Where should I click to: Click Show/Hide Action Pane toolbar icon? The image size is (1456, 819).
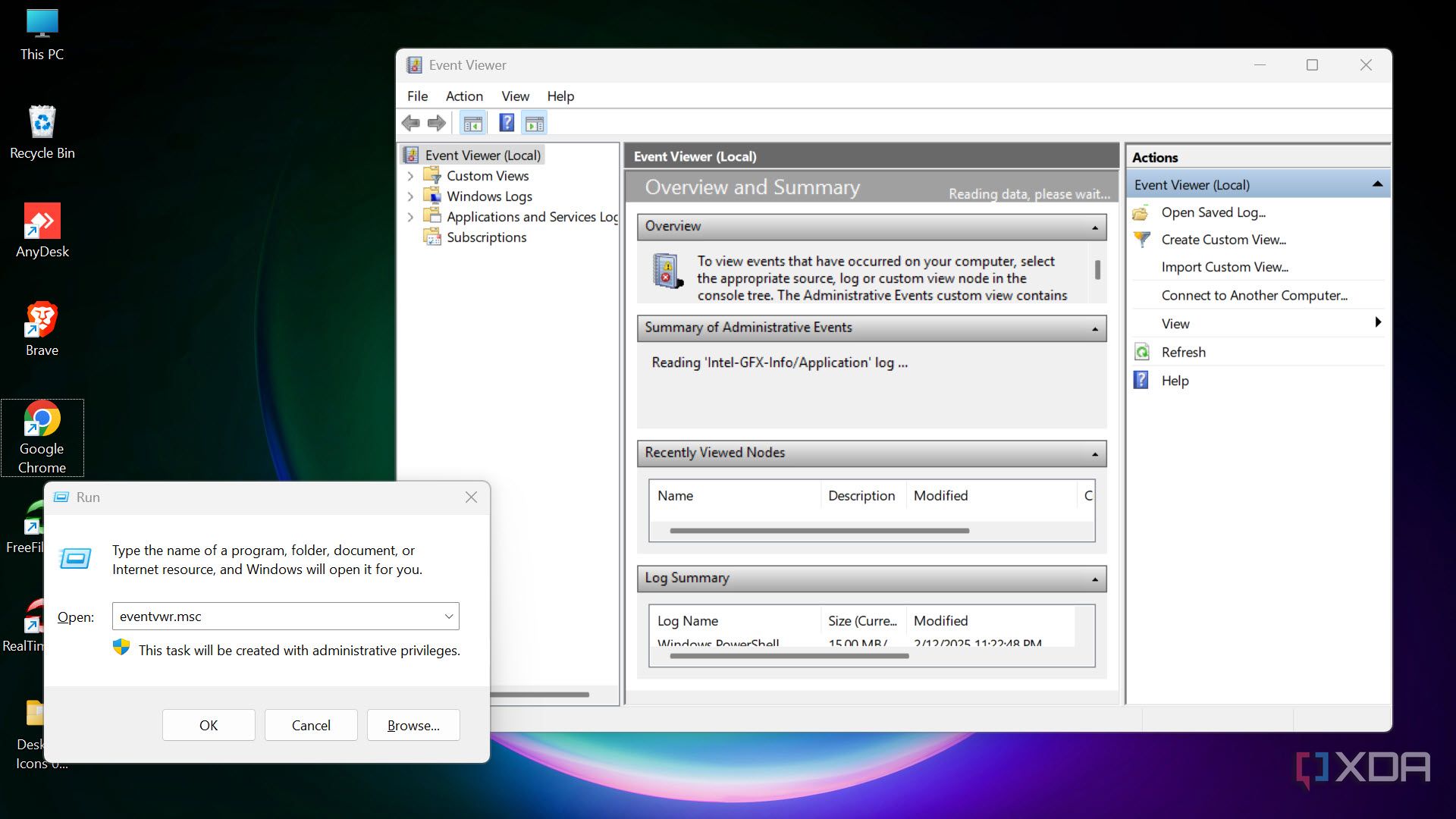535,123
